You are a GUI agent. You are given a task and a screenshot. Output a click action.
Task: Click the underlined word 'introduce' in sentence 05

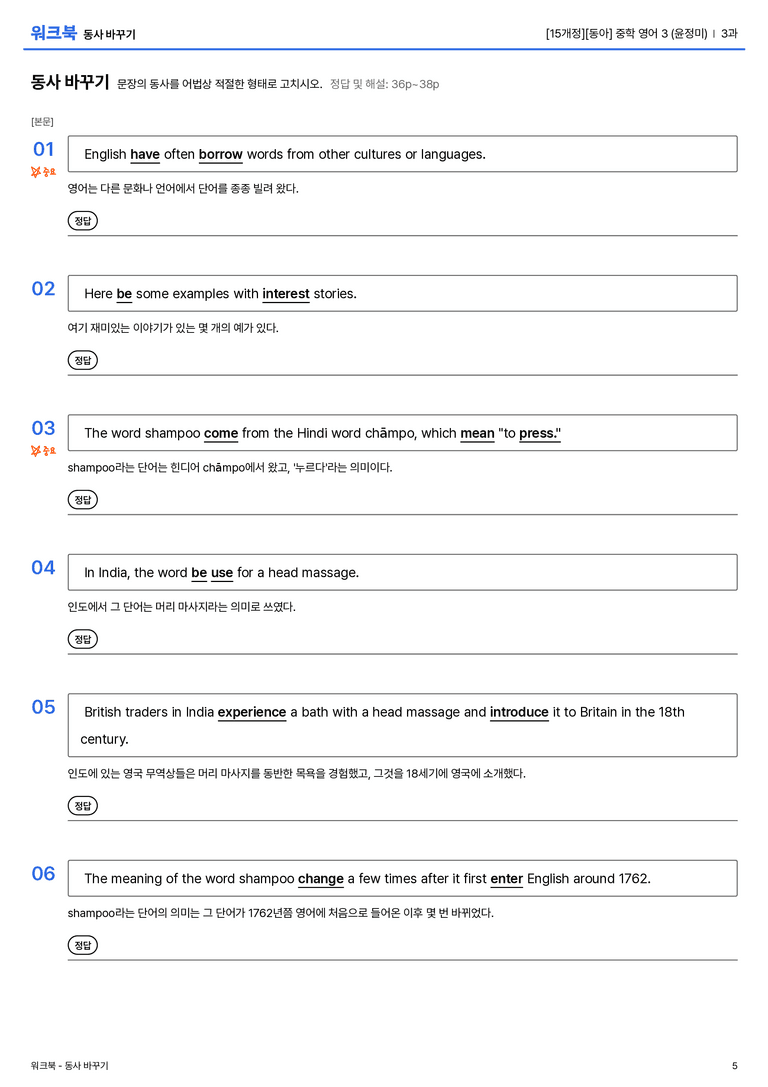pos(519,713)
